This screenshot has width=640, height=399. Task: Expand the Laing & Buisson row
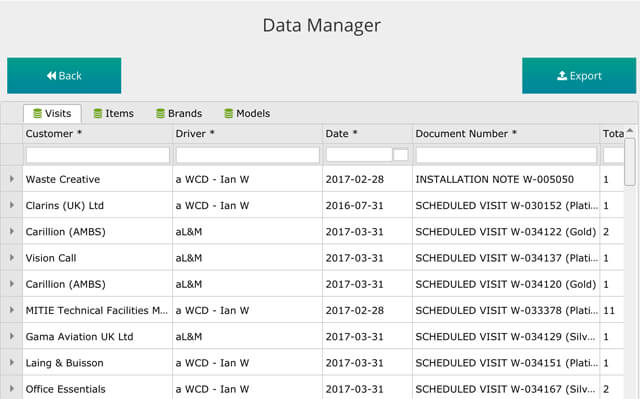click(x=12, y=362)
